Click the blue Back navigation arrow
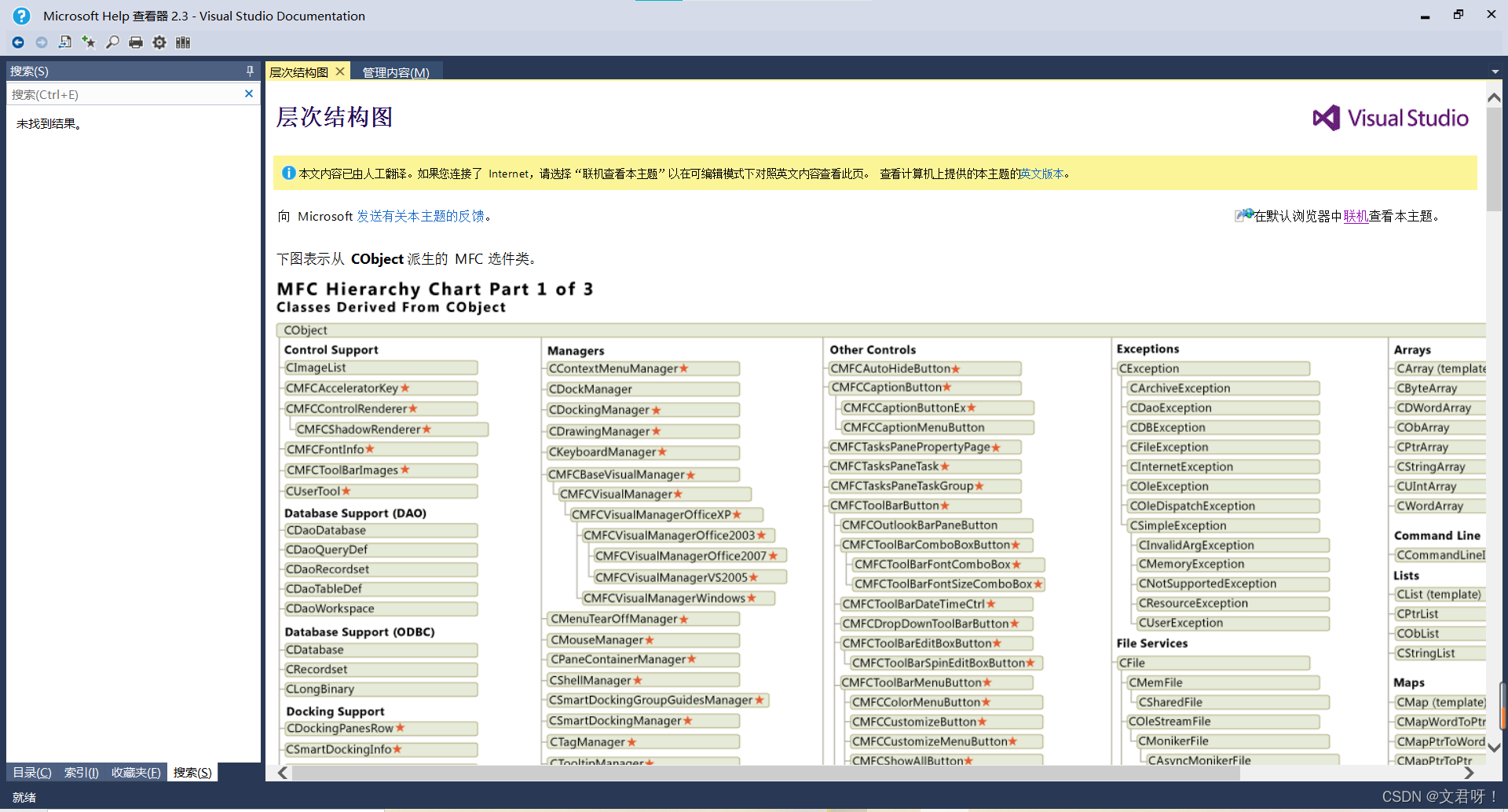 pos(18,42)
